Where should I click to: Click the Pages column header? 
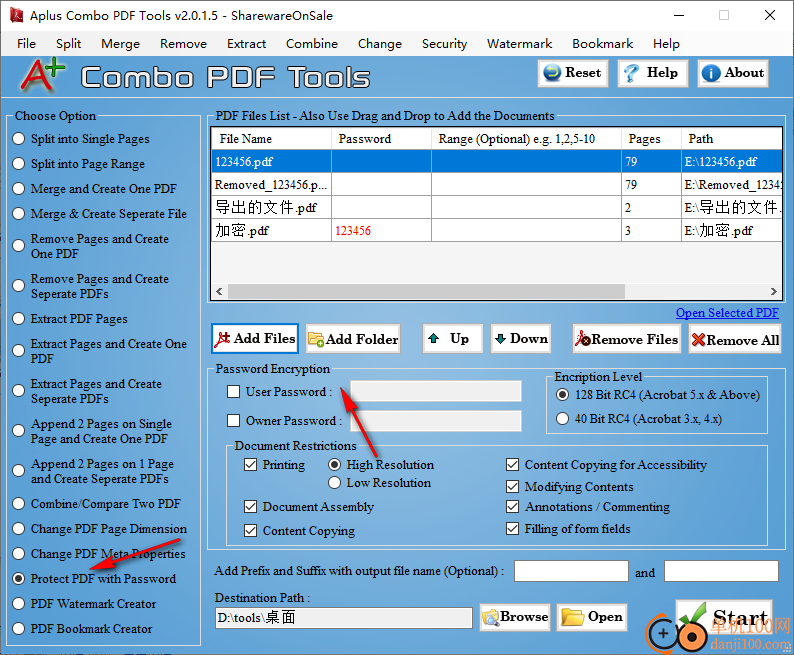pyautogui.click(x=651, y=139)
